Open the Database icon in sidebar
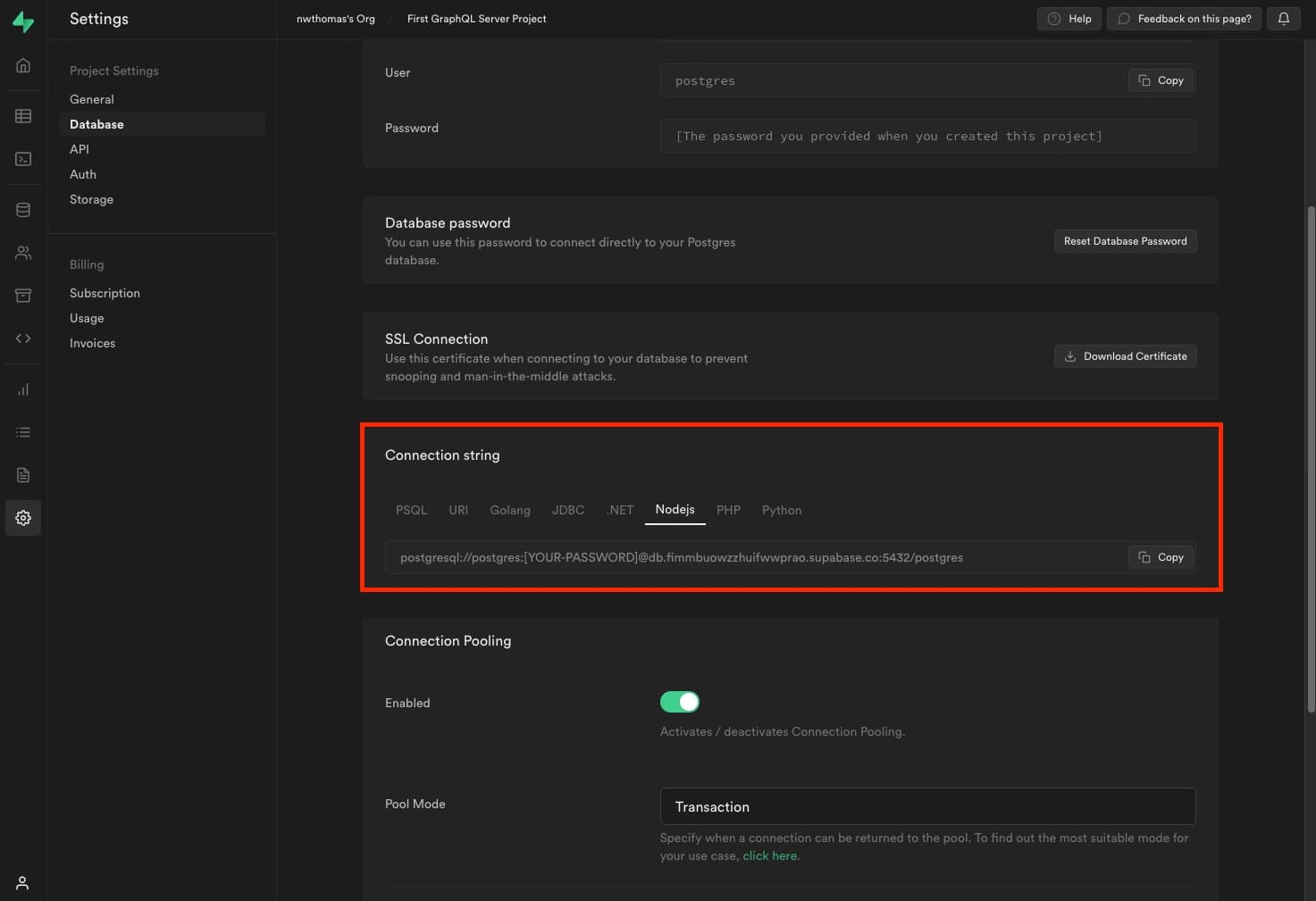The width and height of the screenshot is (1316, 901). tap(23, 210)
